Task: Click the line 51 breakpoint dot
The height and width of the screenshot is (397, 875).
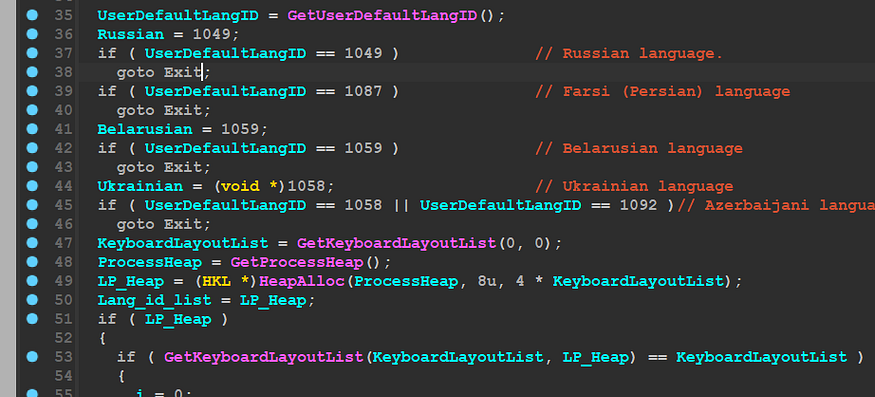Action: [x=32, y=319]
